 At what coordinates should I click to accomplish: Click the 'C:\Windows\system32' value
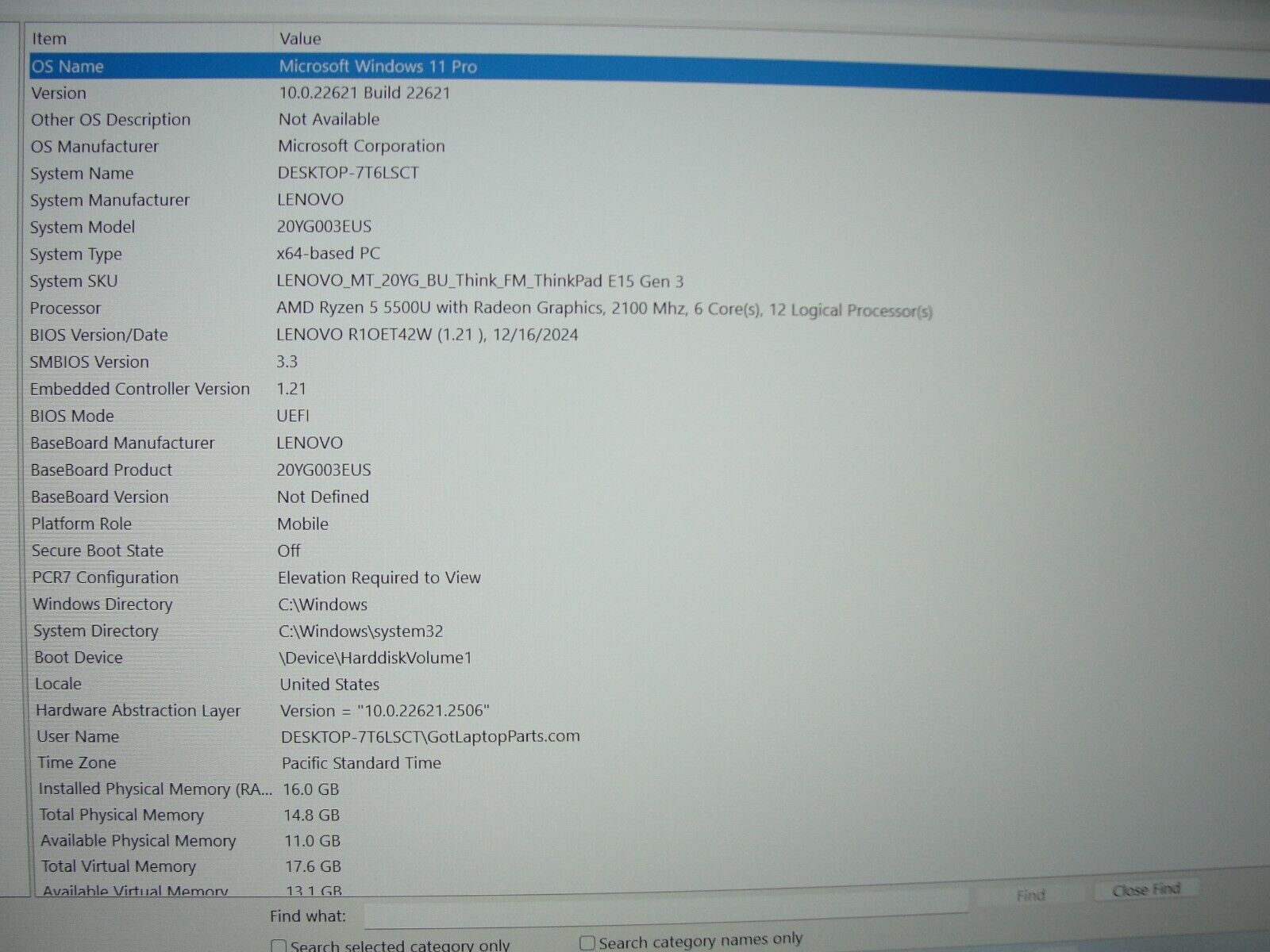[360, 631]
